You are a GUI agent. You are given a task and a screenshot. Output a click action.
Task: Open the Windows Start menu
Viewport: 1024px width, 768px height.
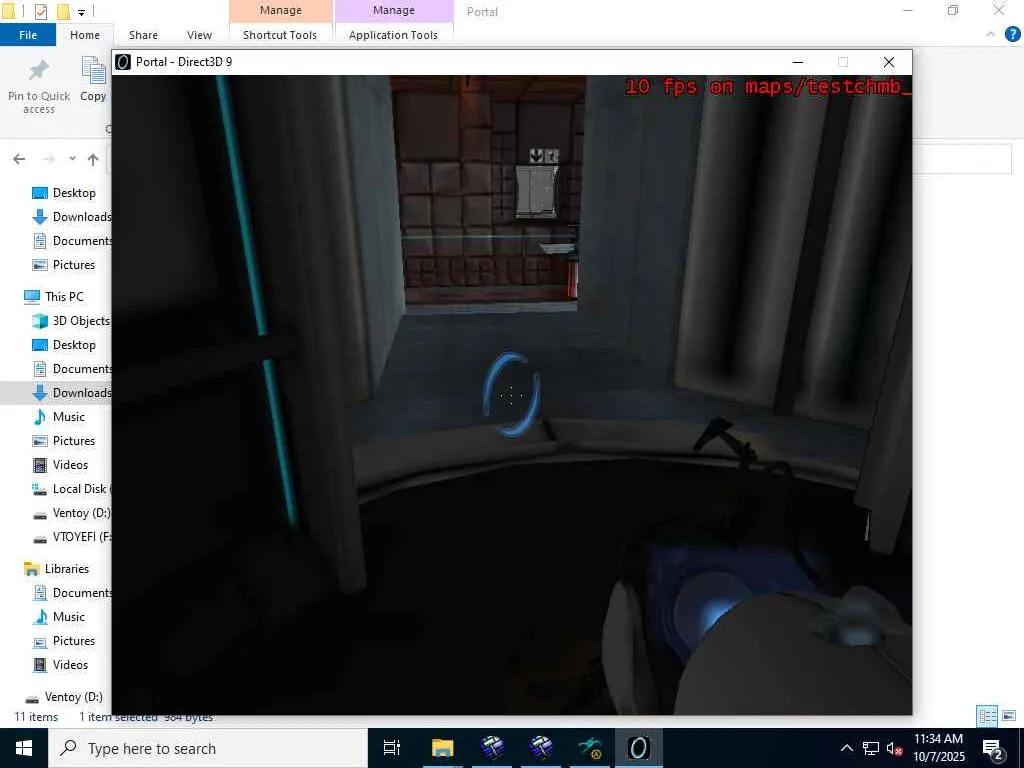(x=24, y=748)
